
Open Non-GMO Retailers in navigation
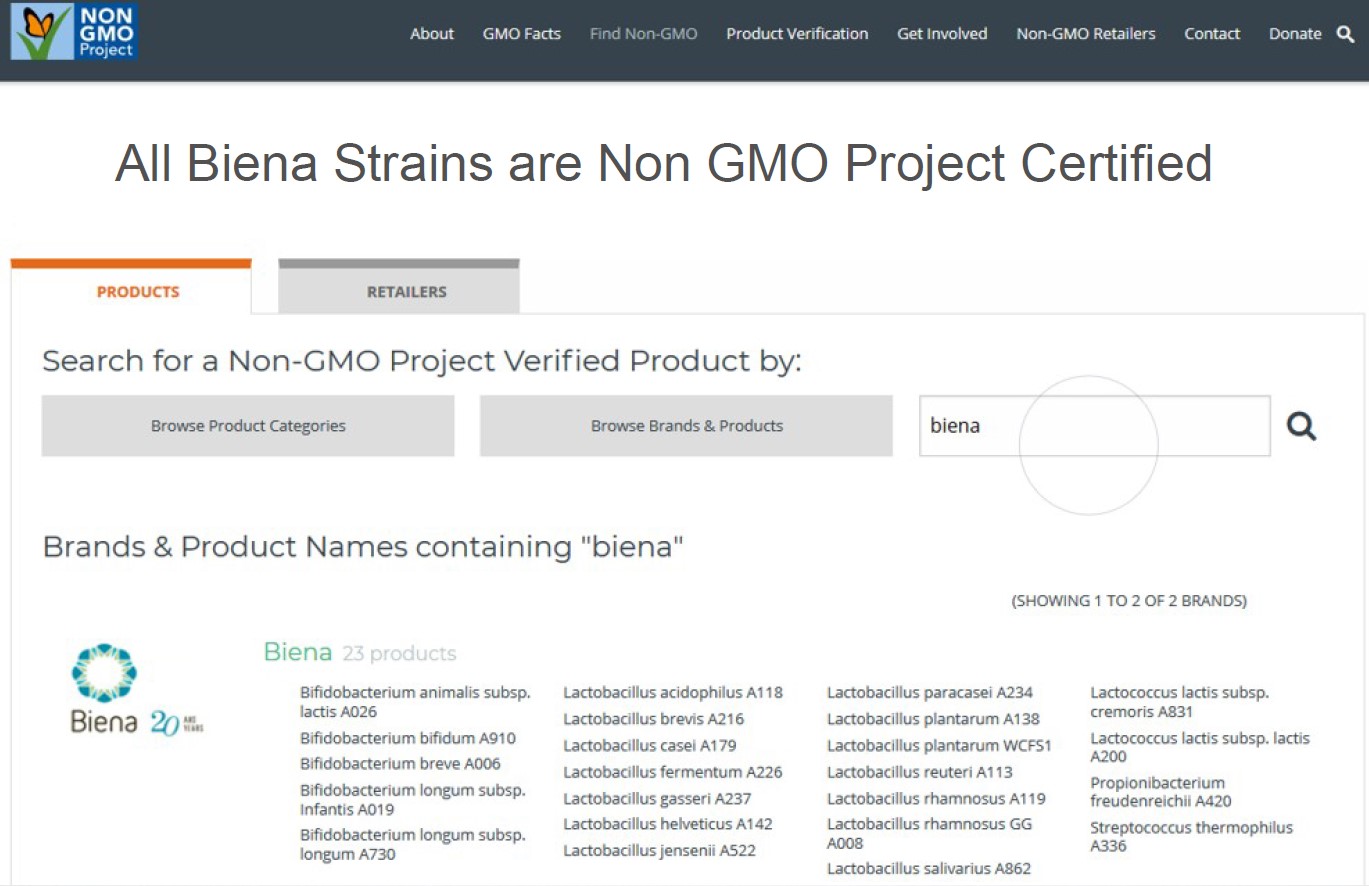click(x=1086, y=34)
